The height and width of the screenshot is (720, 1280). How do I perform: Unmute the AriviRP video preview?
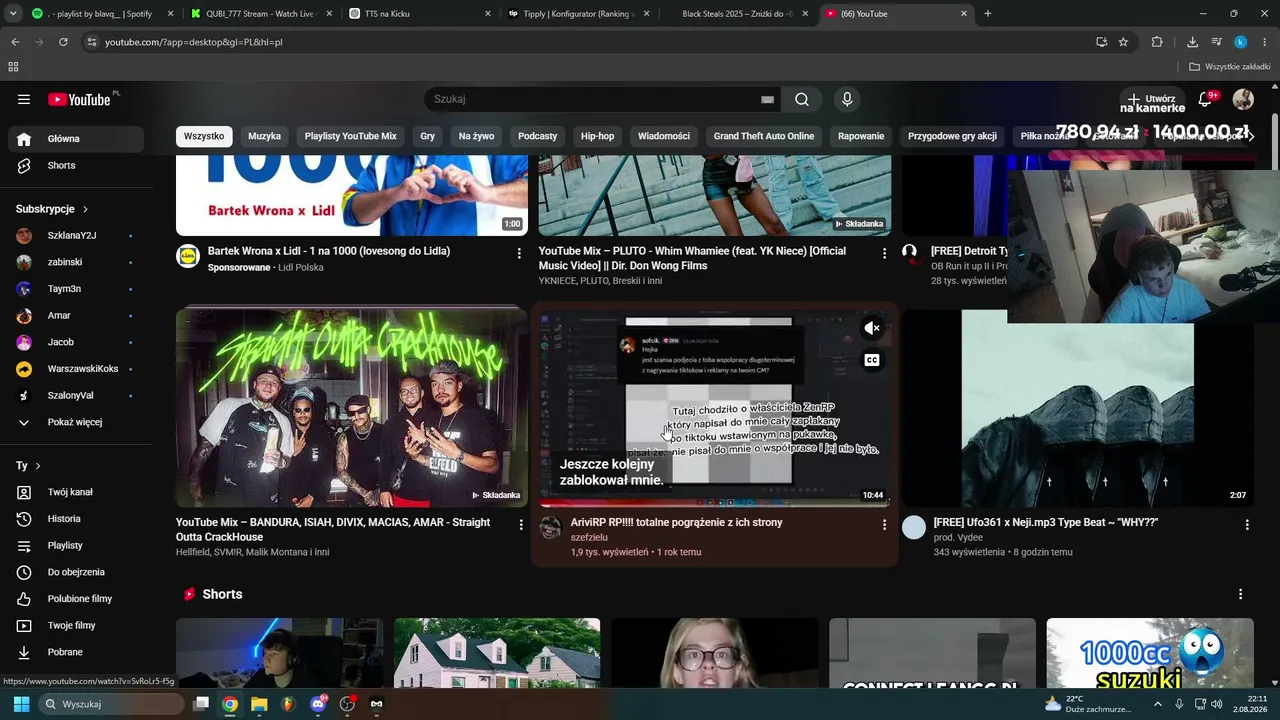click(872, 328)
